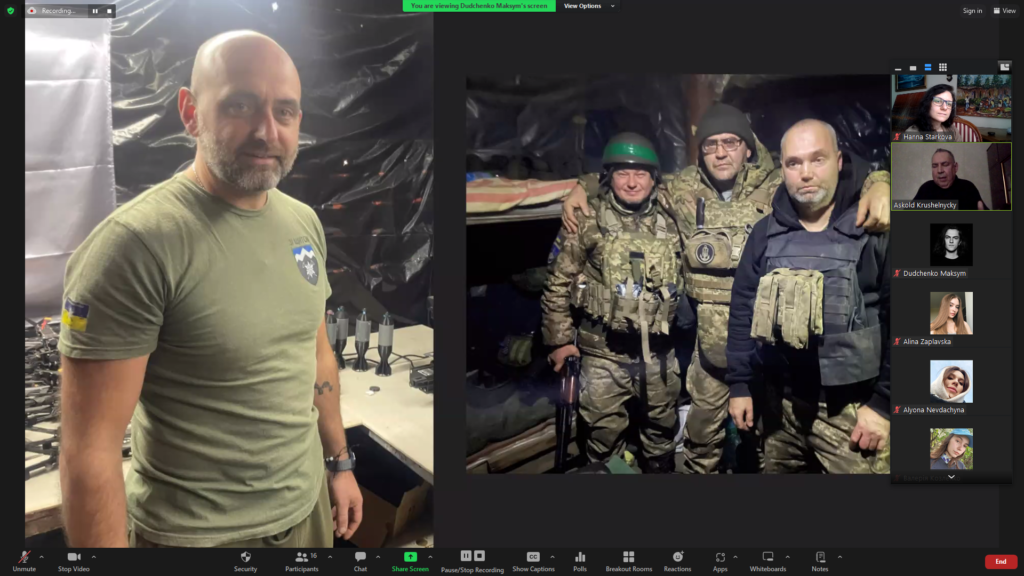Click the green Share Screen icon

tap(410, 556)
